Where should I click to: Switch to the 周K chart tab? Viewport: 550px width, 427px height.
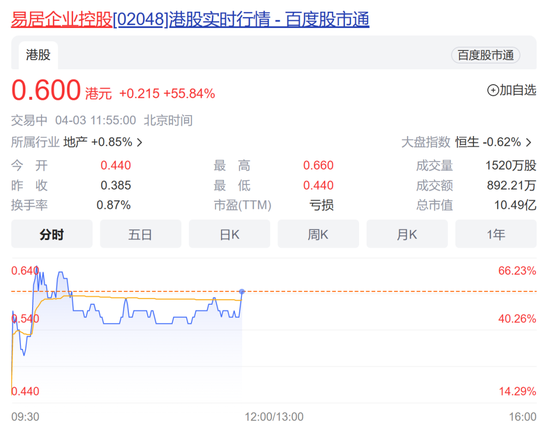(318, 234)
